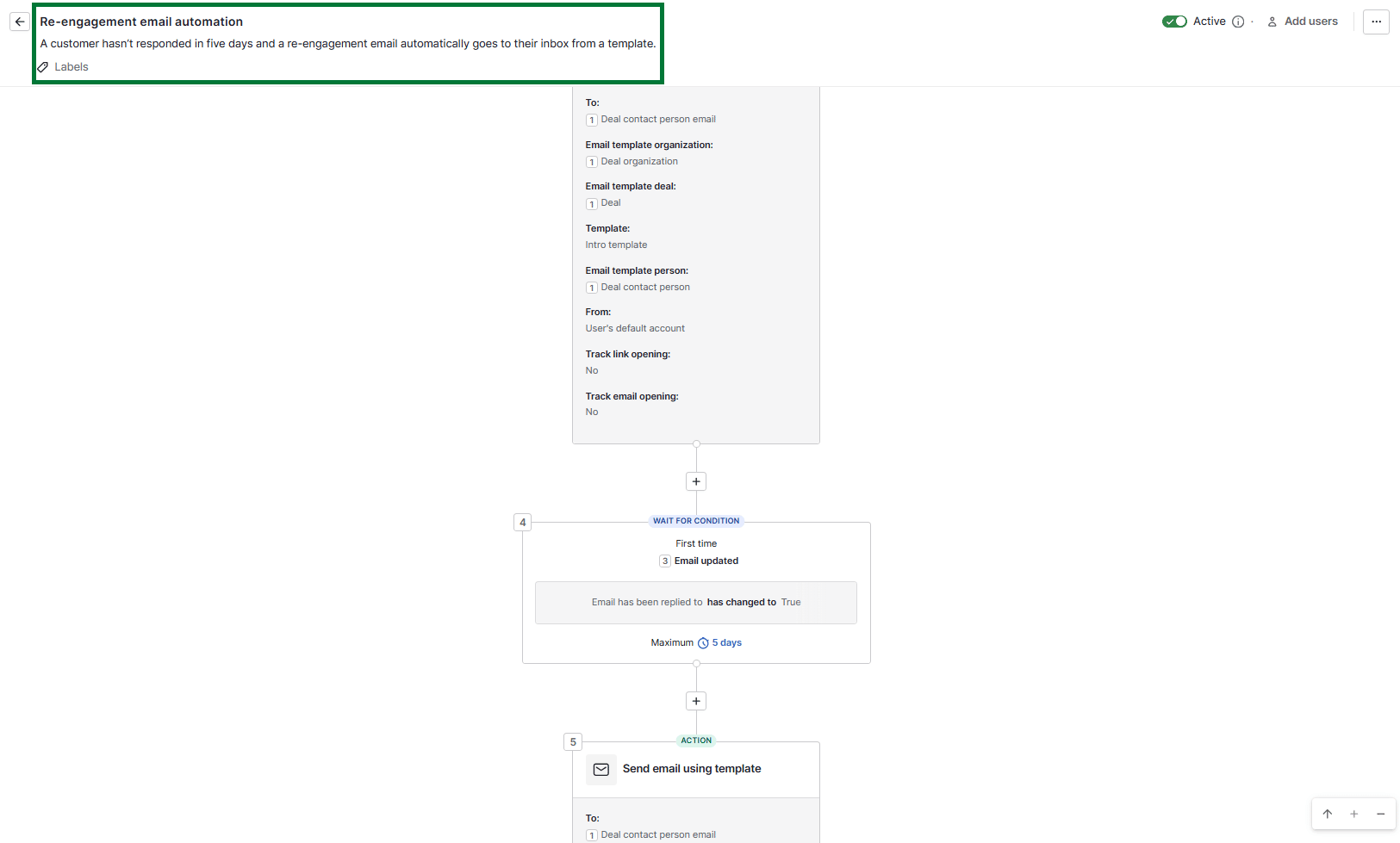Zoom out the workflow canvas with minus
Viewport: 1400px width, 843px height.
[1381, 814]
